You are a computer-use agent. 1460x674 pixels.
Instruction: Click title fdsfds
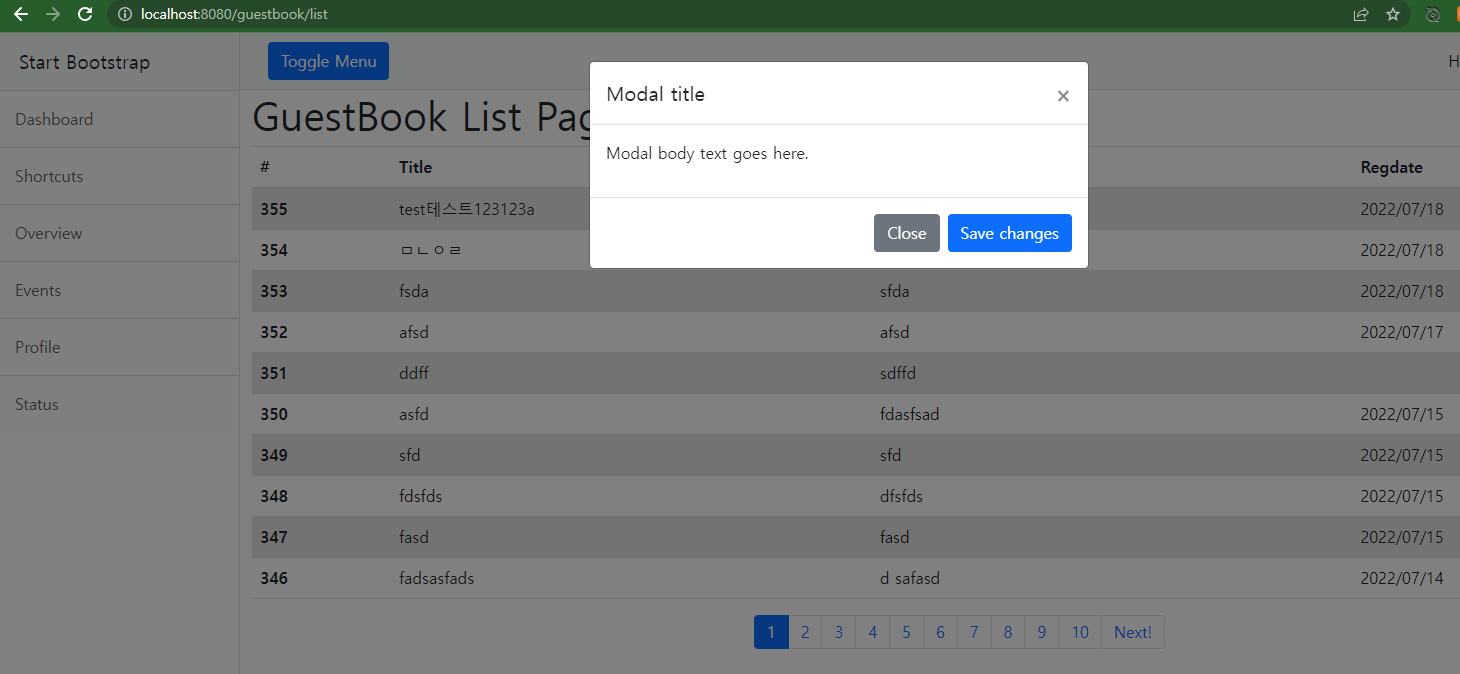pos(421,496)
